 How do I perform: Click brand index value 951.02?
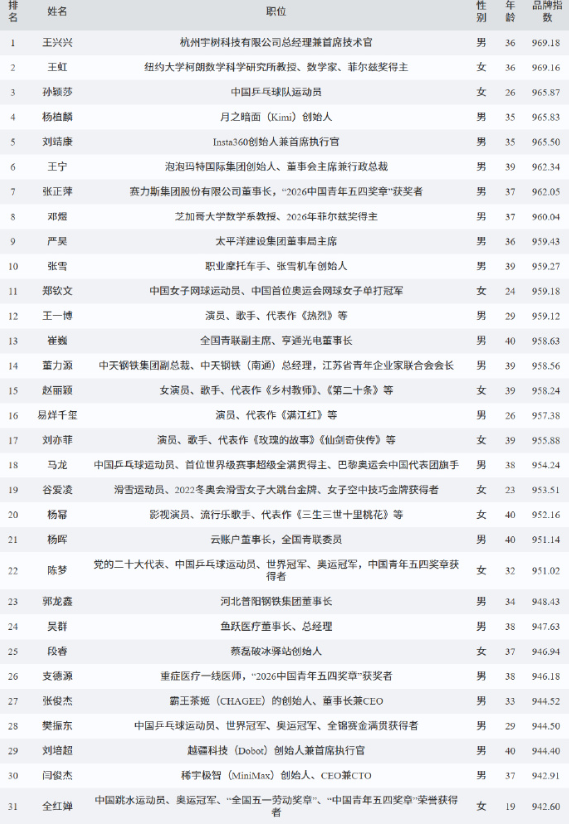pyautogui.click(x=546, y=571)
